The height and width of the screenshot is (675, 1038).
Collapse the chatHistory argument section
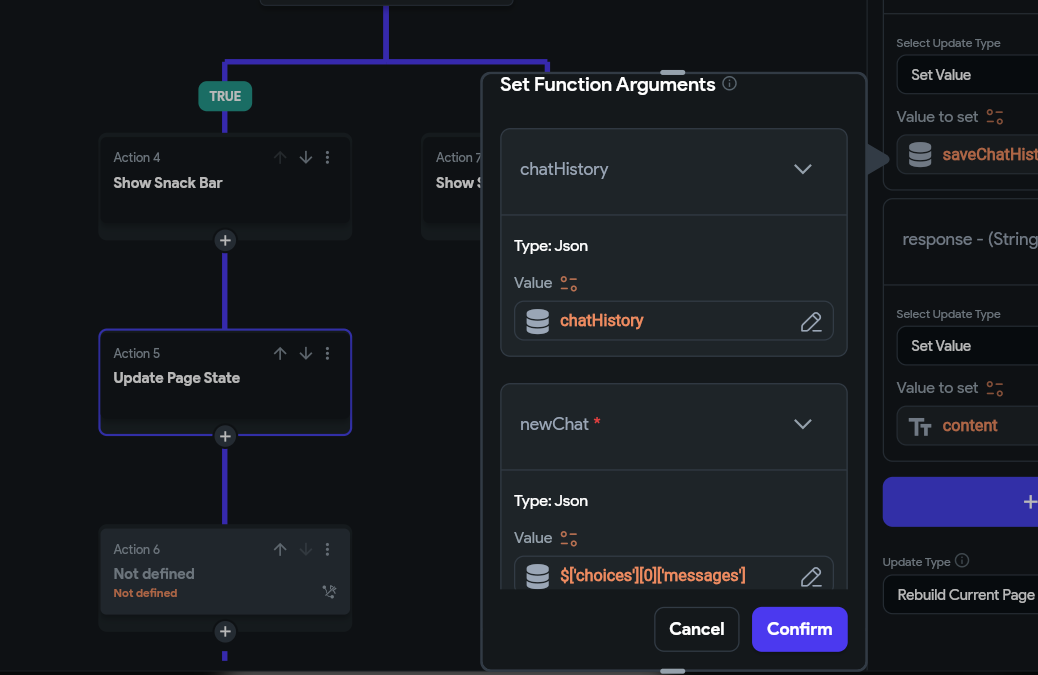pyautogui.click(x=802, y=169)
